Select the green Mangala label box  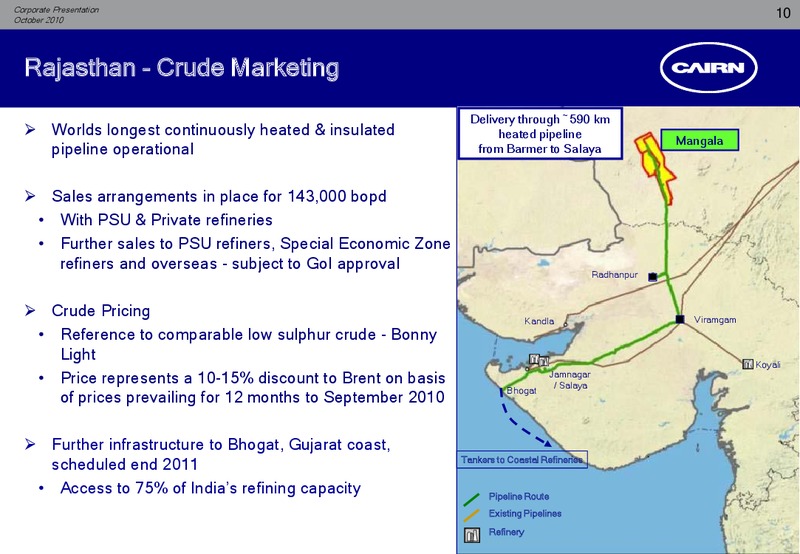[699, 140]
